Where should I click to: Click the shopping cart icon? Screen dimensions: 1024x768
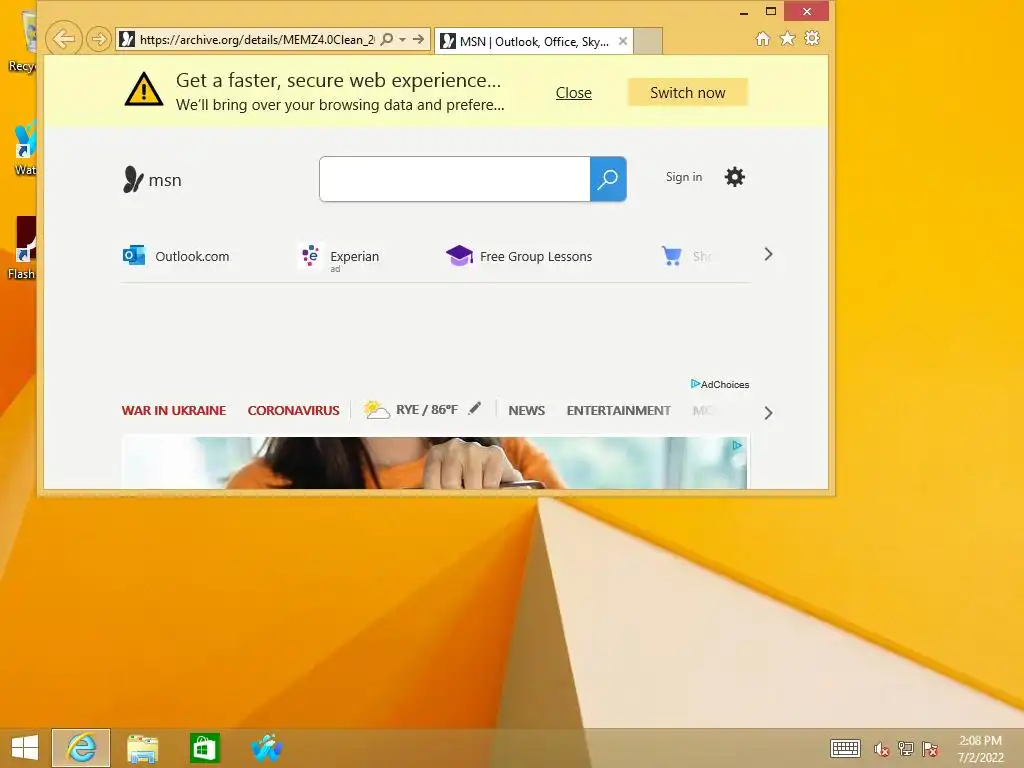671,255
